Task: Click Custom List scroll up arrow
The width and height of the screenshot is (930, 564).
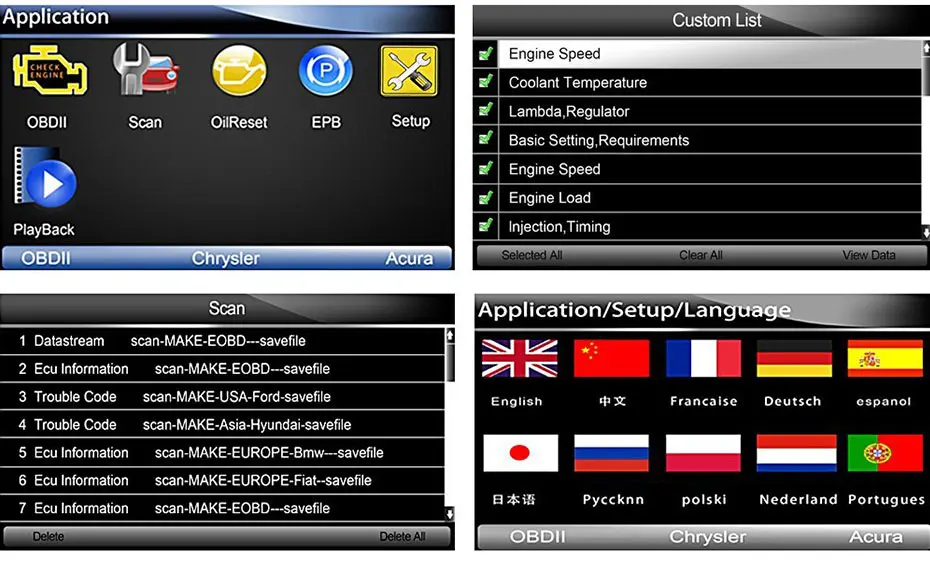Action: coord(926,49)
